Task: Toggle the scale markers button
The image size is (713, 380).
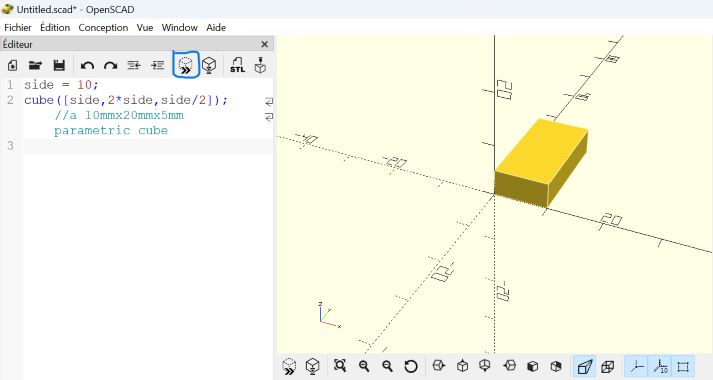Action: point(660,366)
